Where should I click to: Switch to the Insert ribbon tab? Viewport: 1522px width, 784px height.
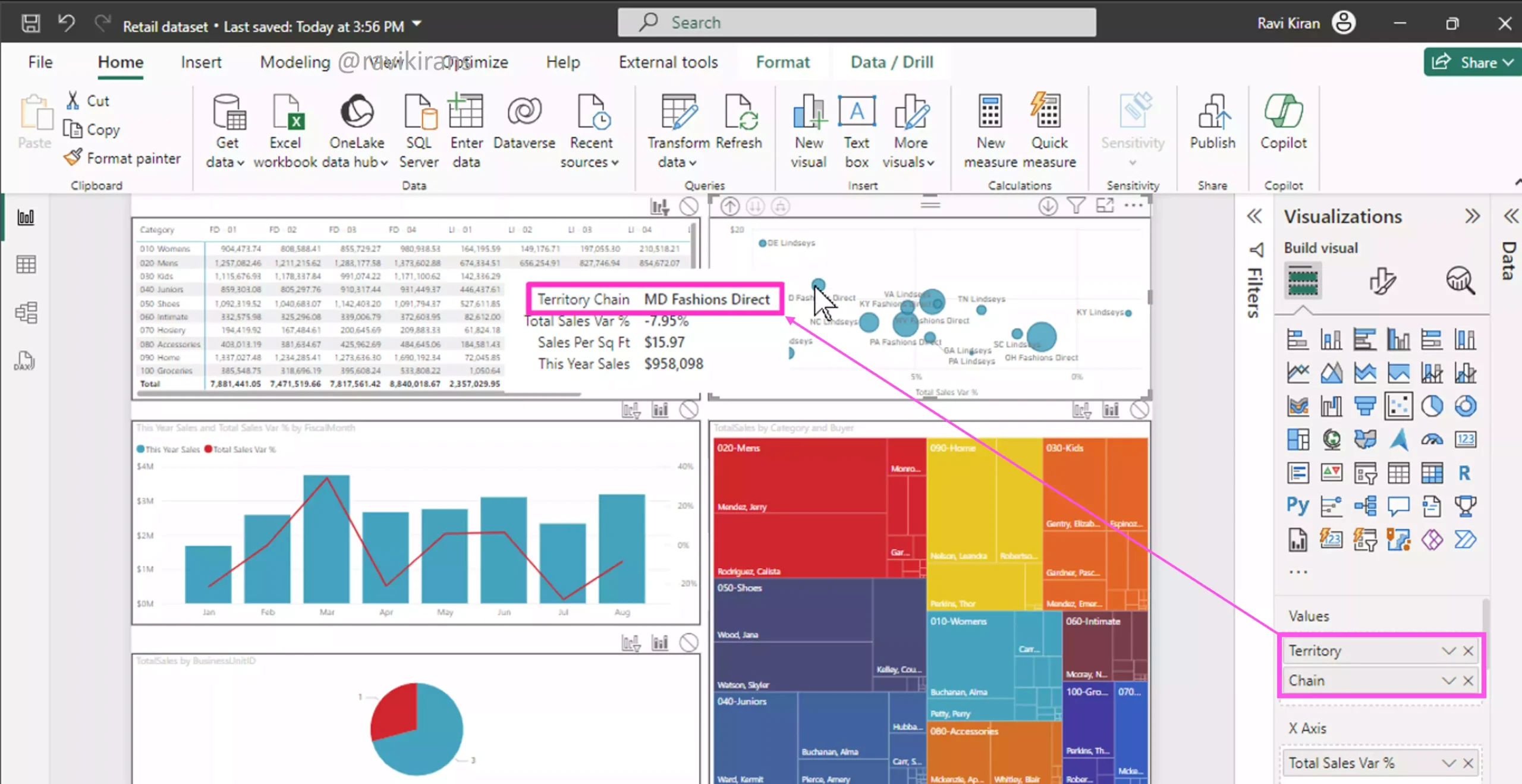pyautogui.click(x=201, y=62)
